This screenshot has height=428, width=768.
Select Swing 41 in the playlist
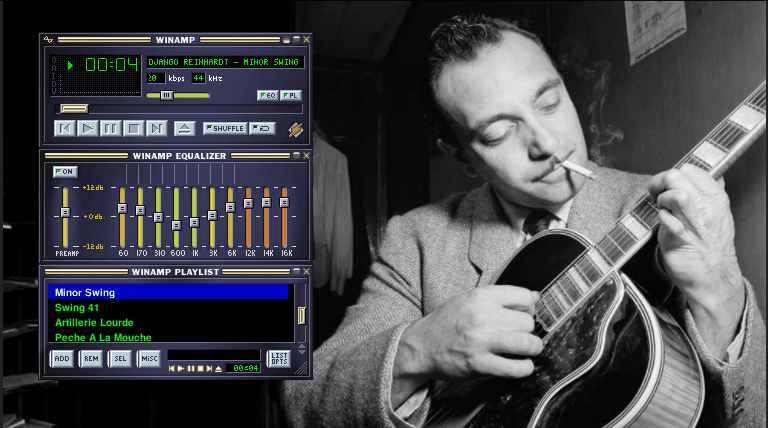[x=77, y=308]
